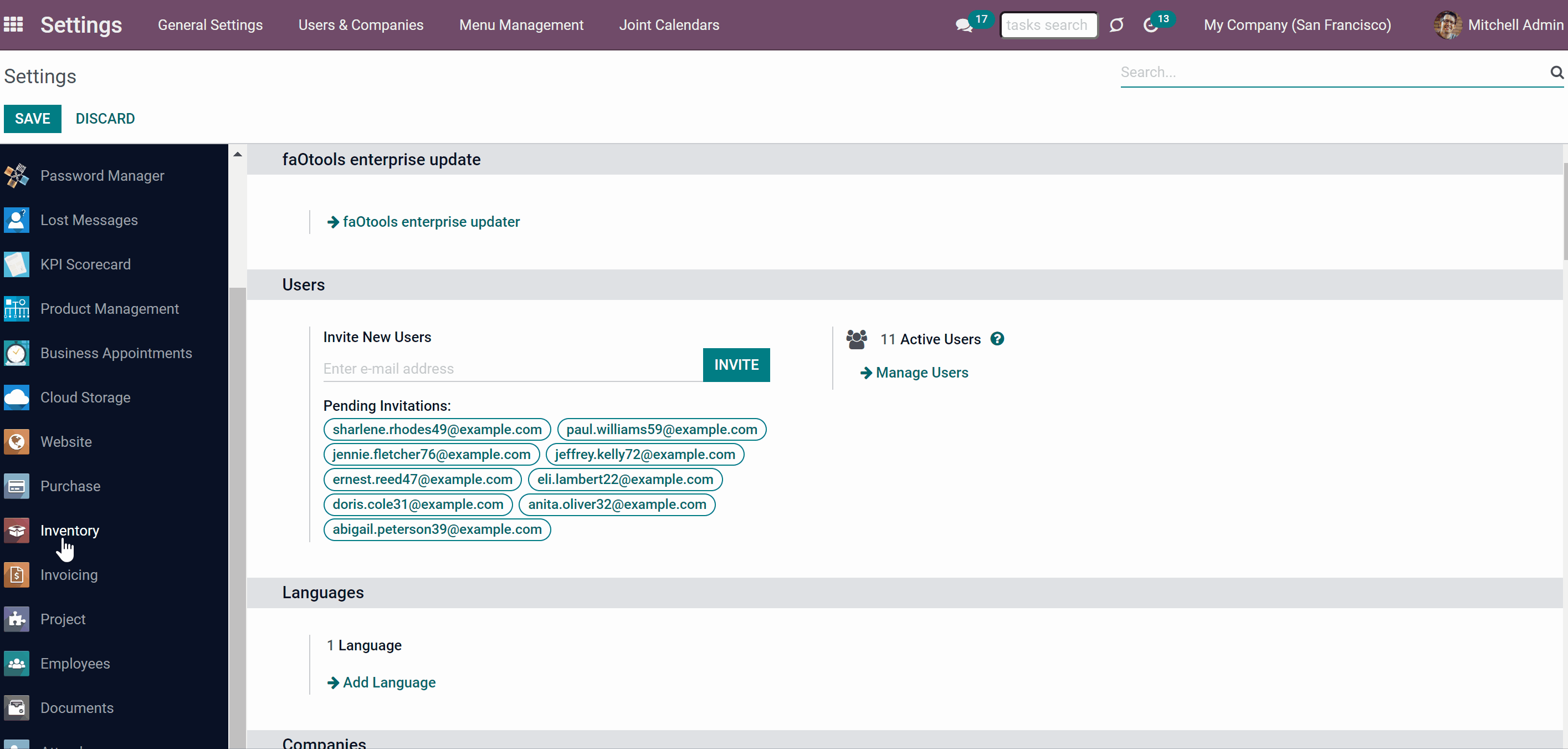1568x749 pixels.
Task: Open the Lost Messages icon in the sidebar
Action: coord(17,220)
